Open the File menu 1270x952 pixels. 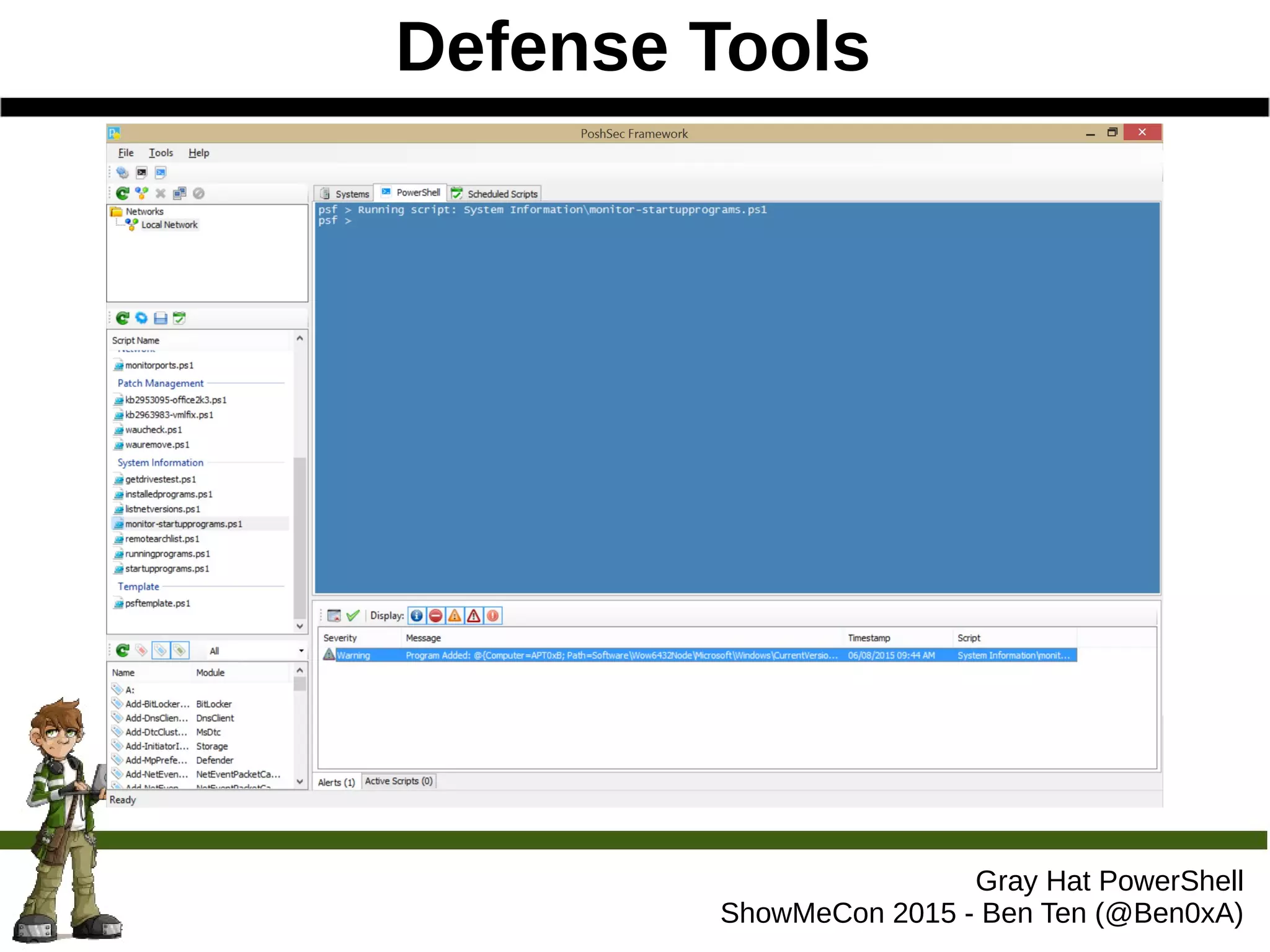(x=126, y=153)
